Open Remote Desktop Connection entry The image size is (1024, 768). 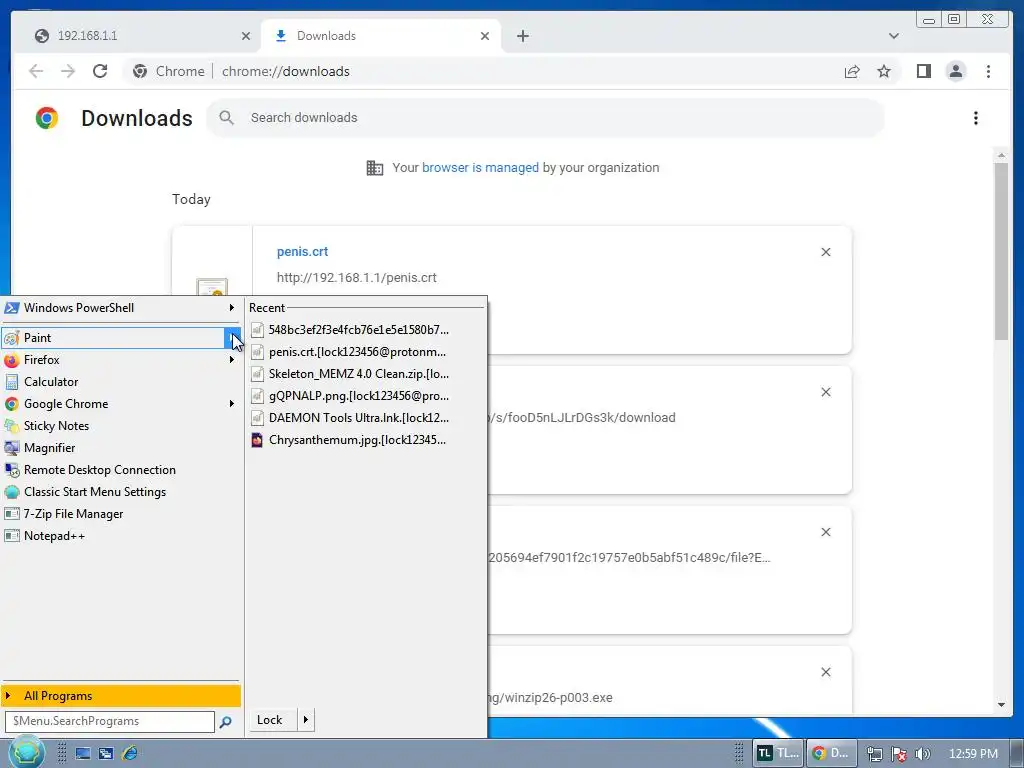coord(120,470)
